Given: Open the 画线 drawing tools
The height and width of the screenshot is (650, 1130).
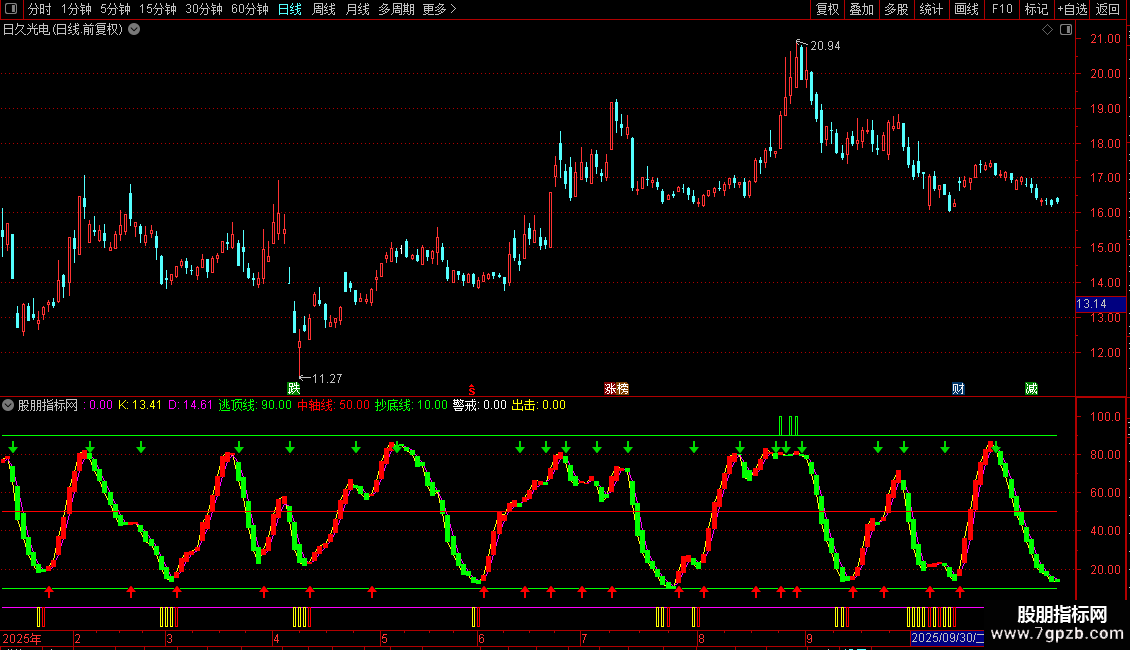Looking at the screenshot, I should [966, 9].
